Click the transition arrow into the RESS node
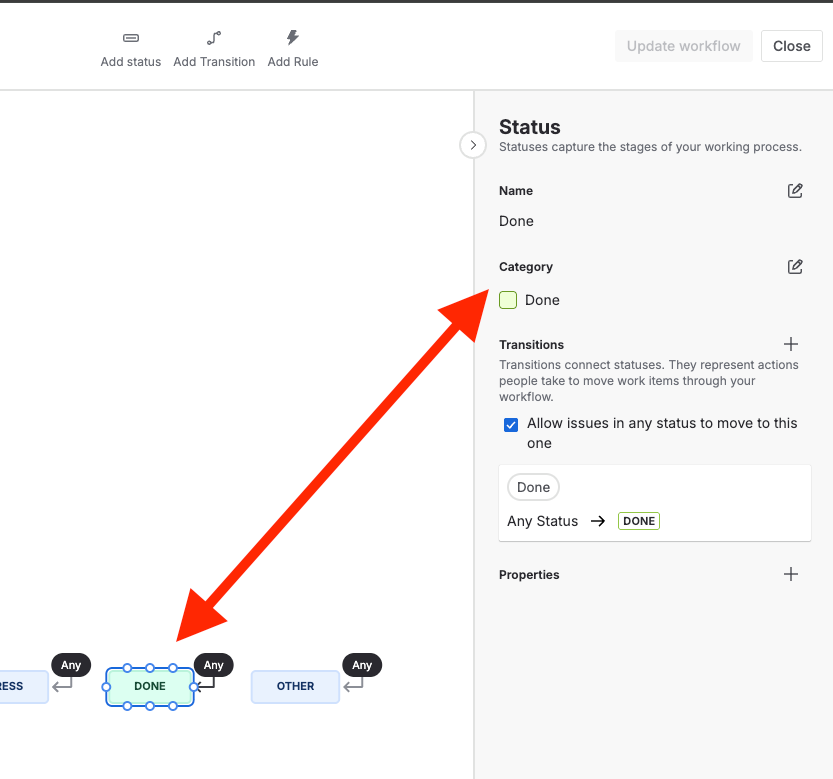 [x=62, y=684]
